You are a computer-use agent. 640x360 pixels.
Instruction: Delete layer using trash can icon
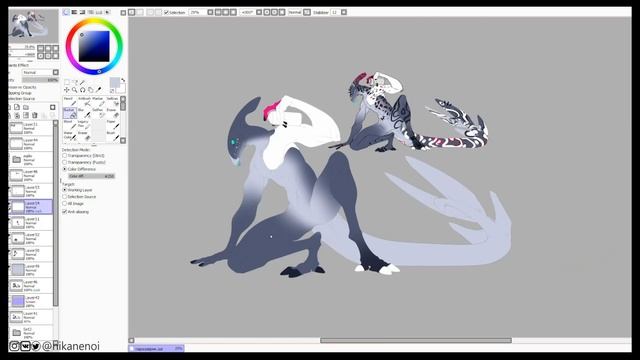point(34,116)
